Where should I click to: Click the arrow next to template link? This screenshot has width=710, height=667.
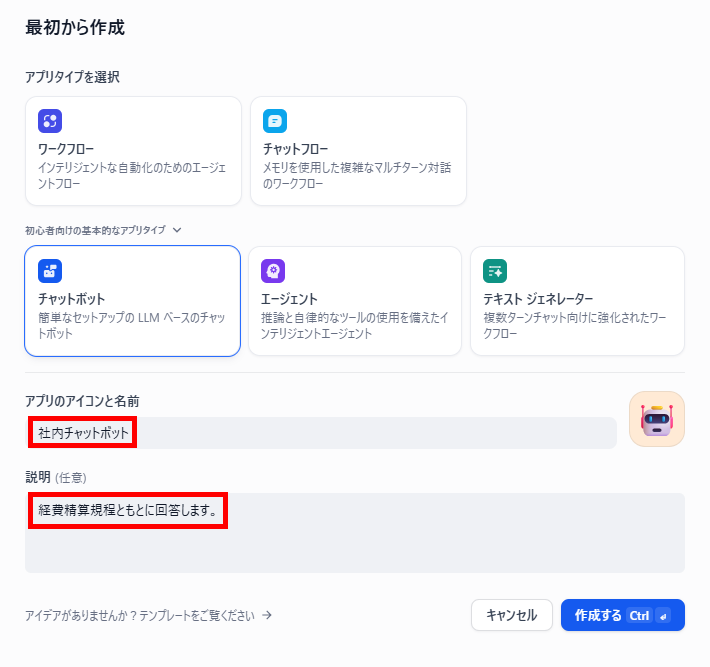click(x=267, y=615)
